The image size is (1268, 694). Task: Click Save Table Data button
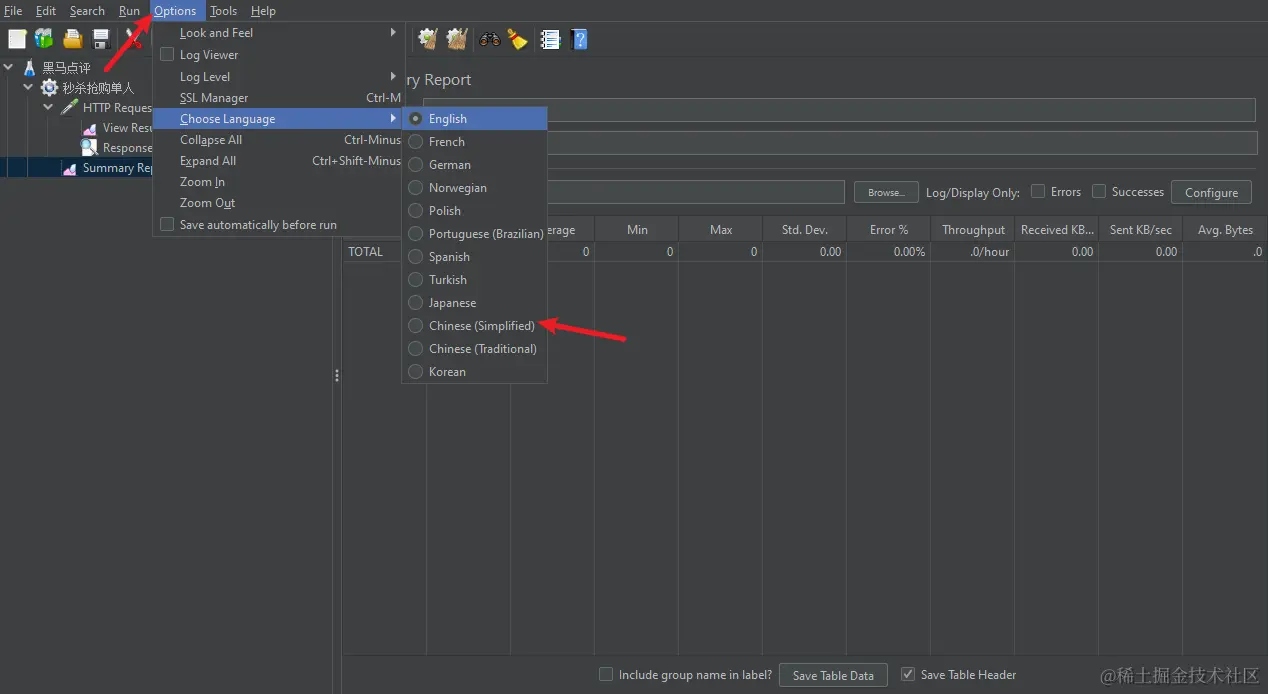pos(833,675)
